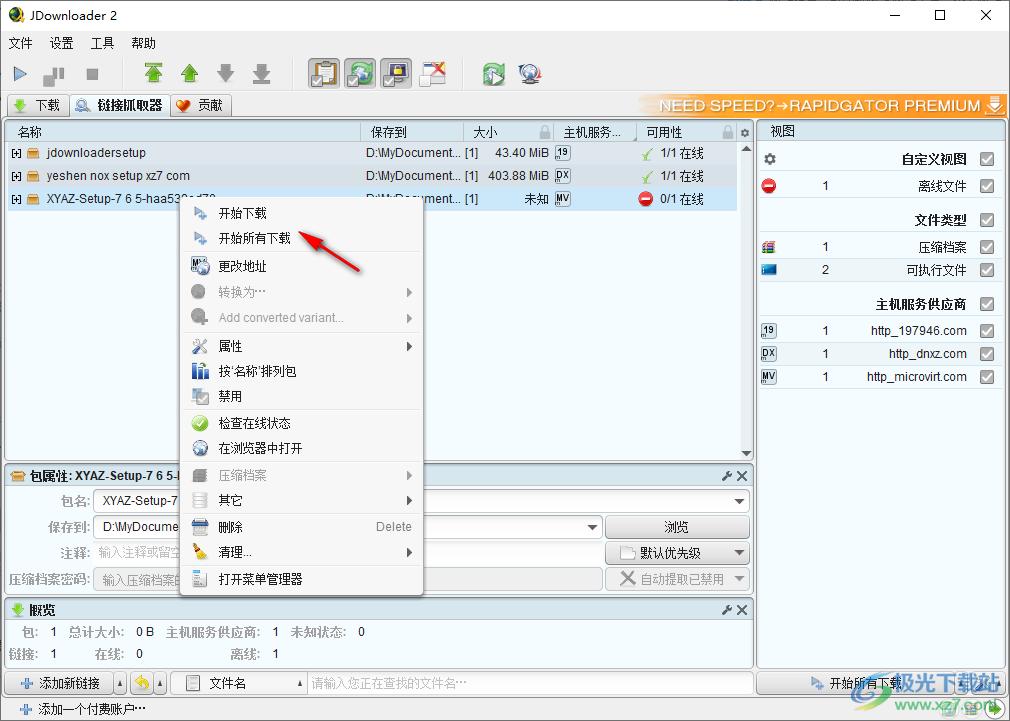Viewport: 1010px width, 721px height.
Task: Open the 自动提取已禁用 dropdown
Action: [x=739, y=579]
